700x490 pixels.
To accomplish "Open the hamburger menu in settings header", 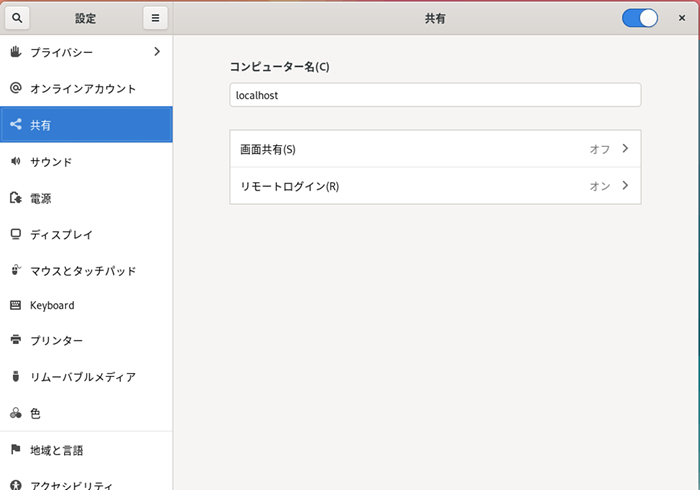I will coord(154,18).
